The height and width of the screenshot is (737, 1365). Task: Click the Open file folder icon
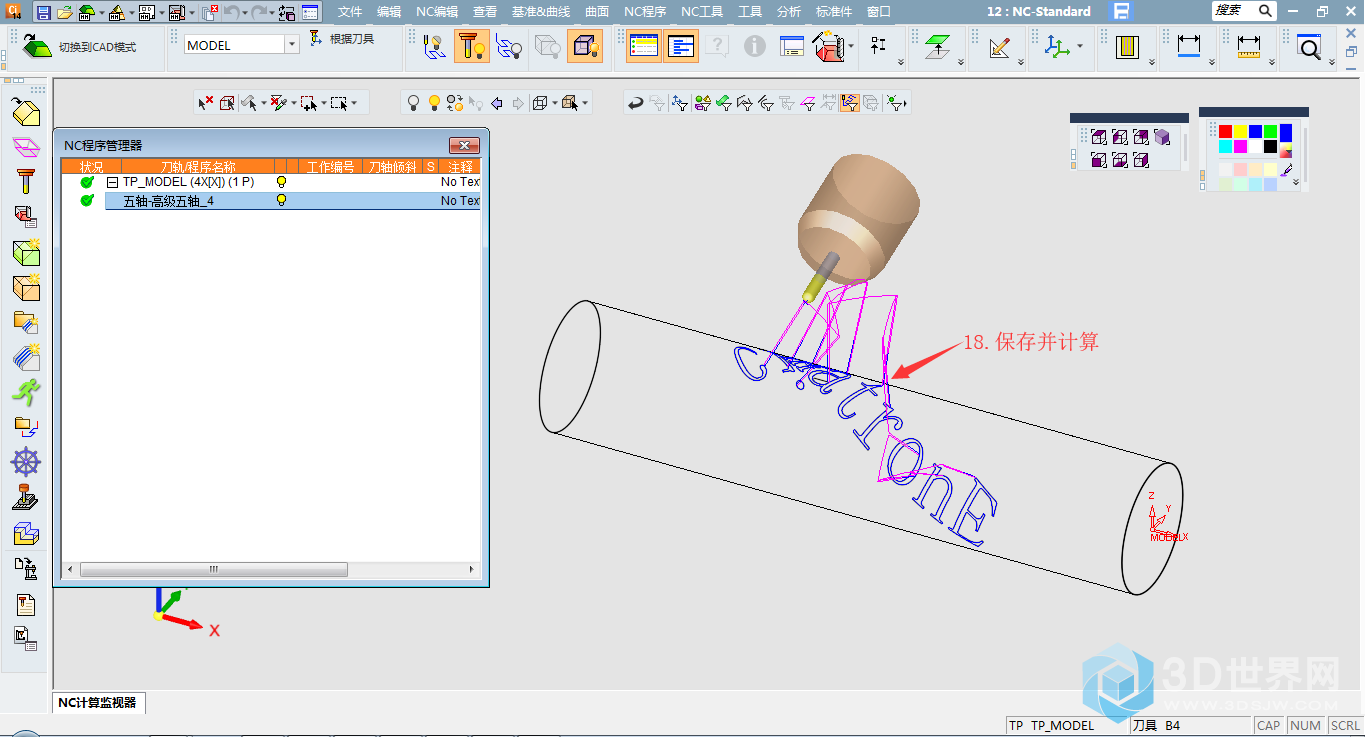[64, 12]
